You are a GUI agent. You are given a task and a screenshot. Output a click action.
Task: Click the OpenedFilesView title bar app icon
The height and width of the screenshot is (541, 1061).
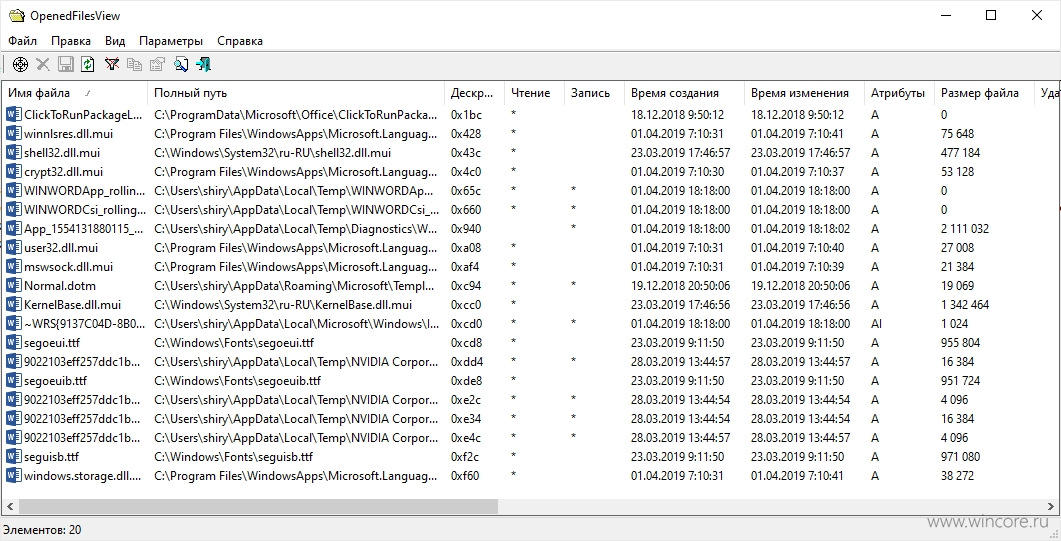16,16
